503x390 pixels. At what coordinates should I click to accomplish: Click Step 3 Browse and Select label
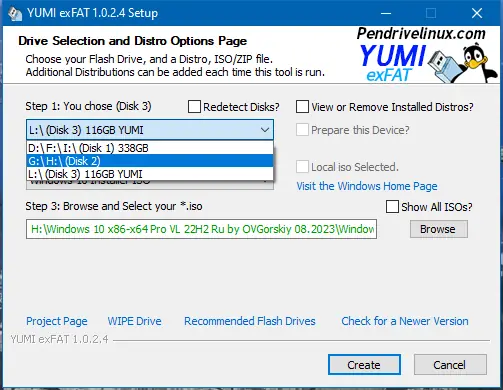pyautogui.click(x=114, y=206)
